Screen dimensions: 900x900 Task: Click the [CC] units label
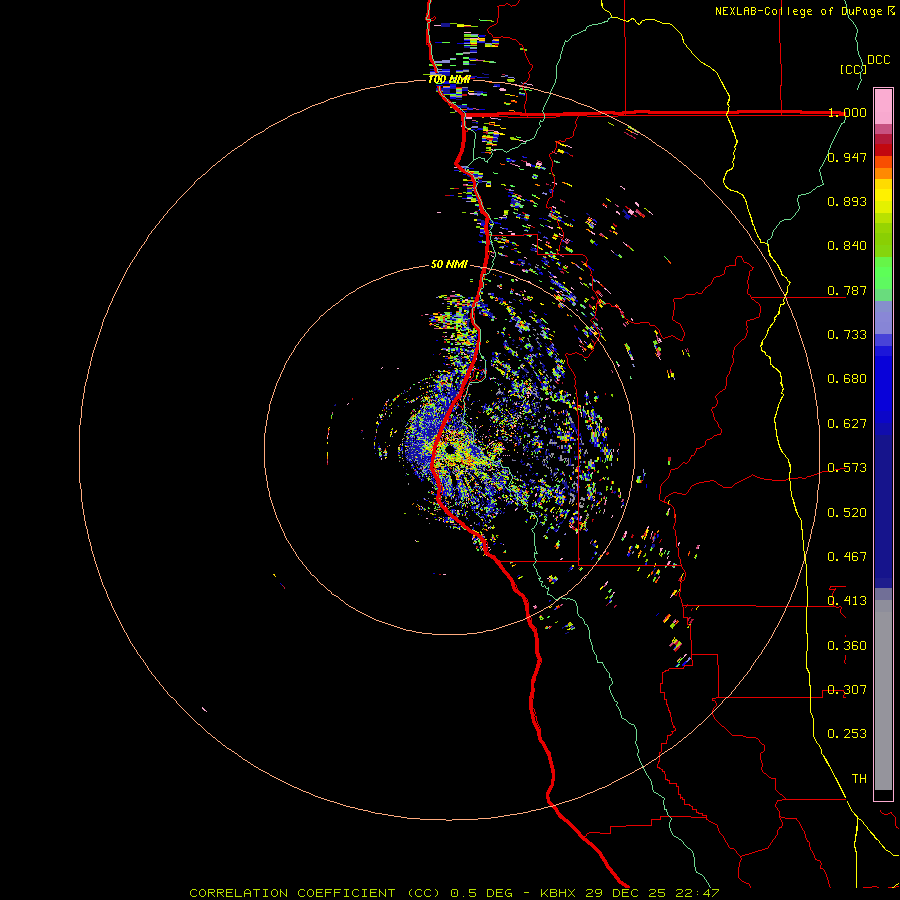click(852, 69)
